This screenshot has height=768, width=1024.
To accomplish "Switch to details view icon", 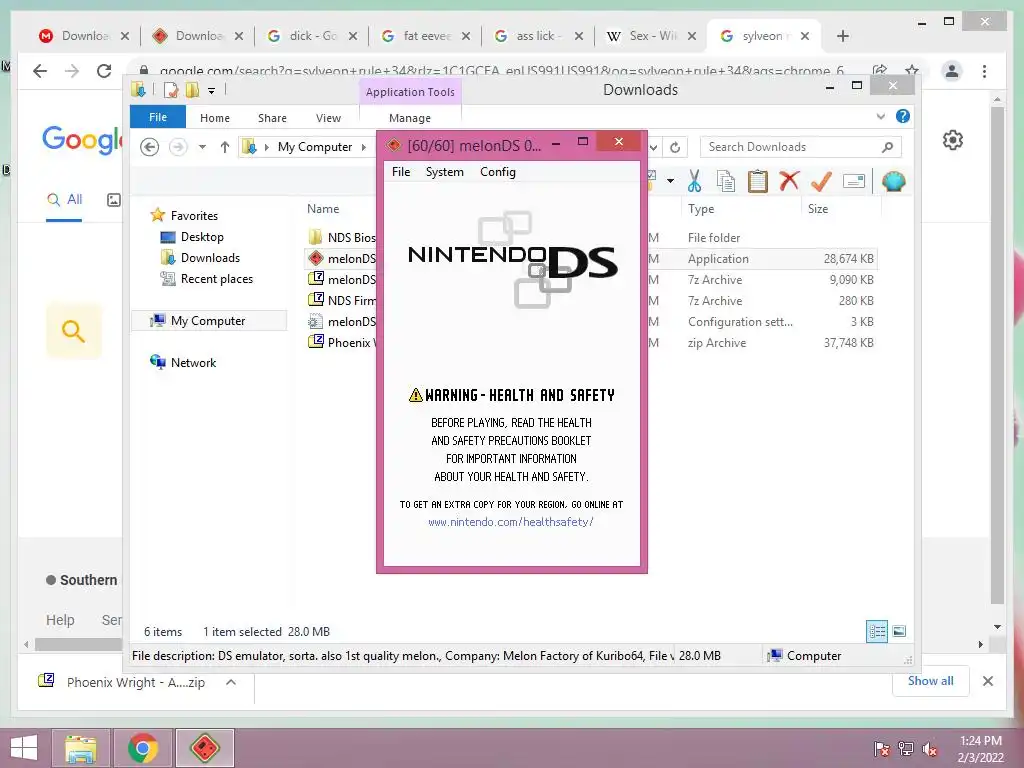I will pyautogui.click(x=877, y=631).
